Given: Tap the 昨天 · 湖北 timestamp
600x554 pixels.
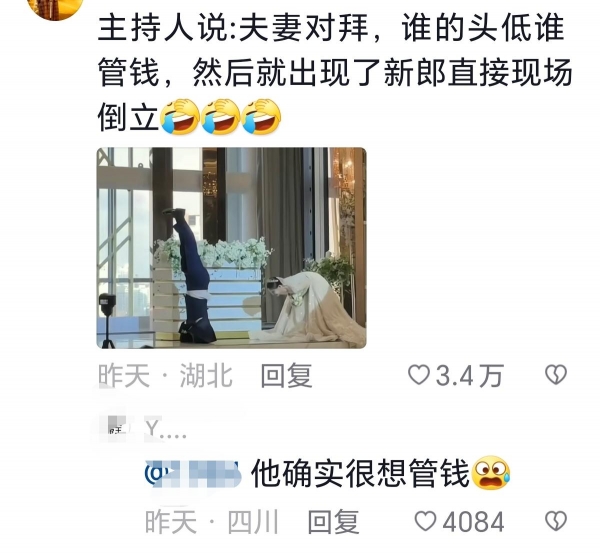Looking at the screenshot, I should (x=165, y=376).
